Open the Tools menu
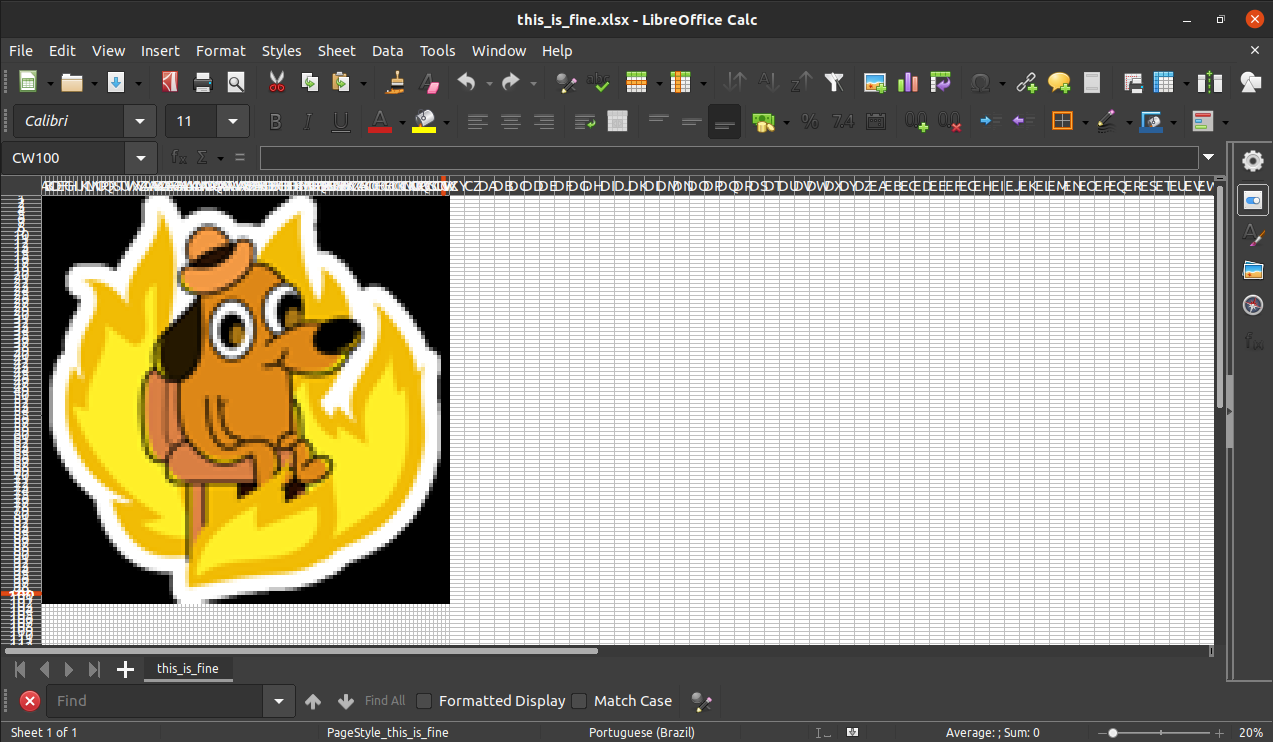The height and width of the screenshot is (742, 1273). [438, 50]
